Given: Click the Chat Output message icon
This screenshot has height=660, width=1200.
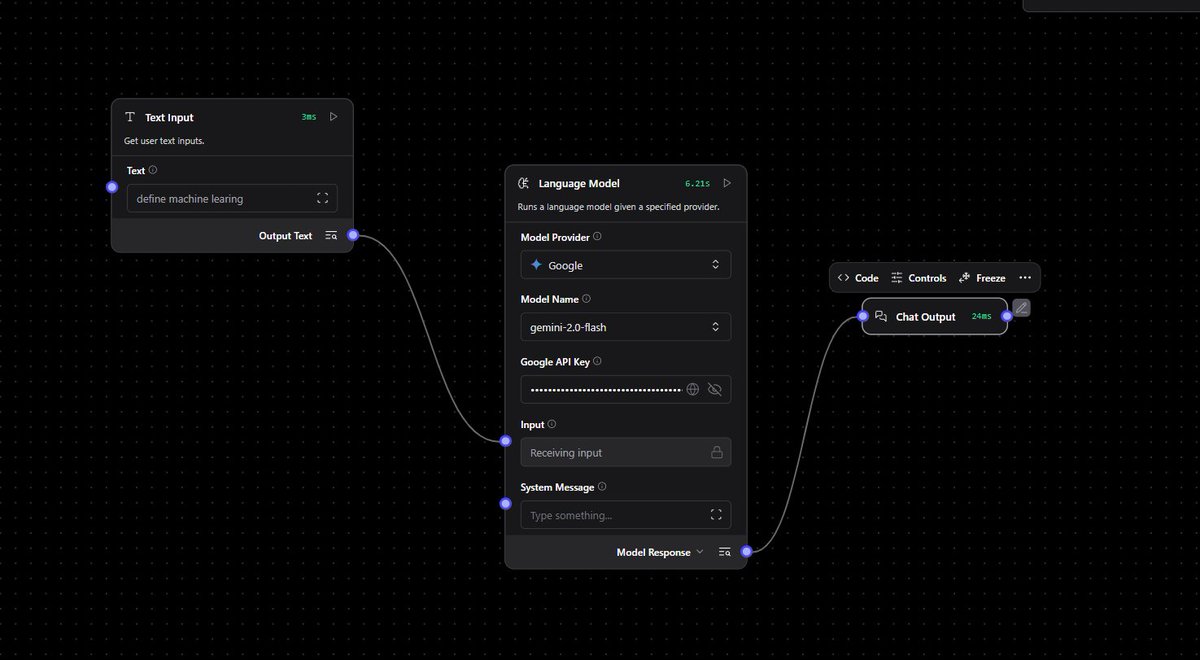Looking at the screenshot, I should [x=881, y=316].
